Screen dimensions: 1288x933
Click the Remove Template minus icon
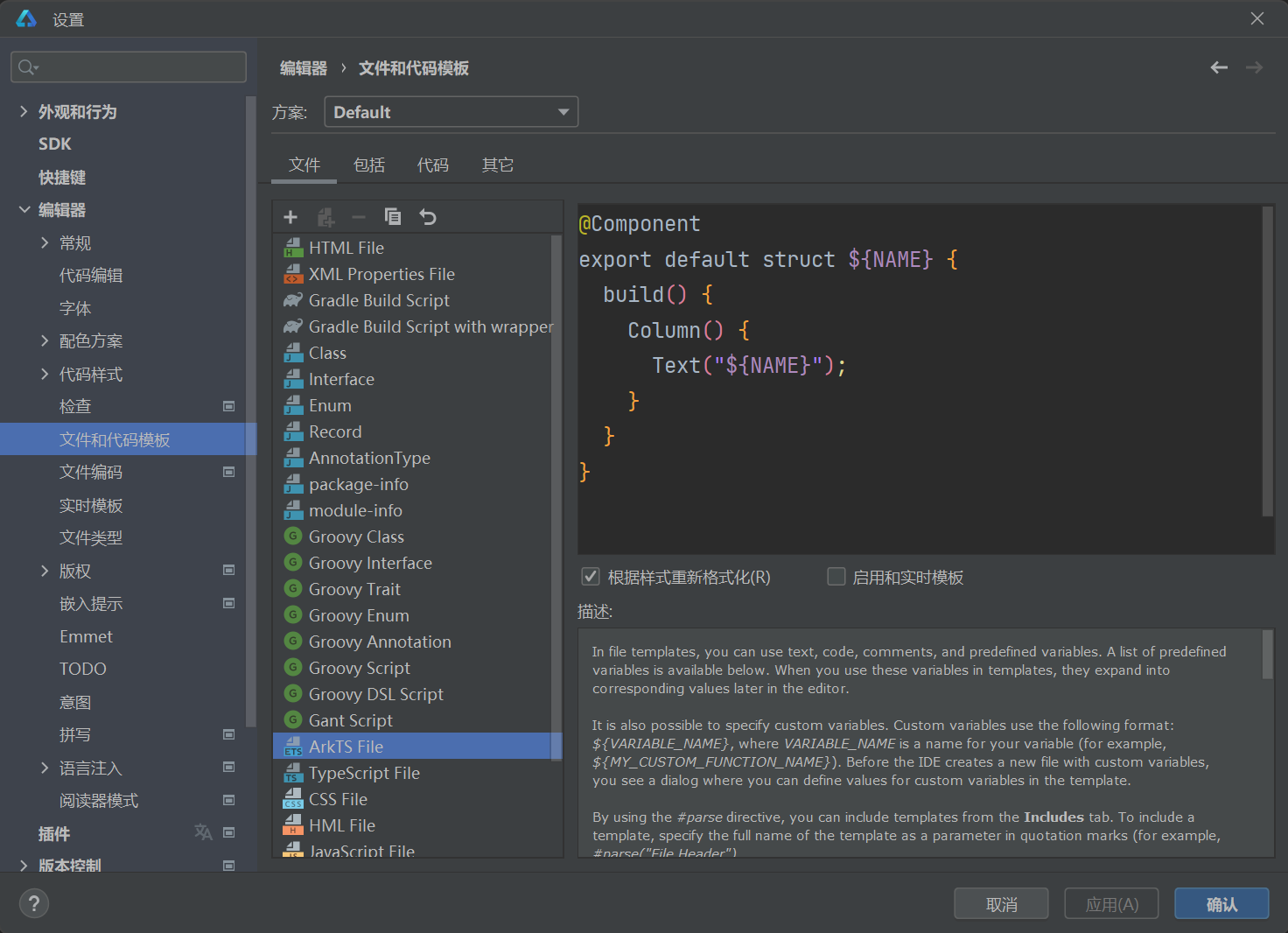359,217
